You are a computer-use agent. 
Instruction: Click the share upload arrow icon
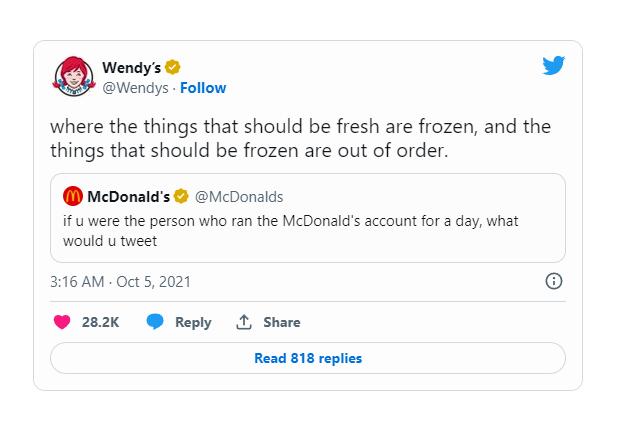(243, 322)
